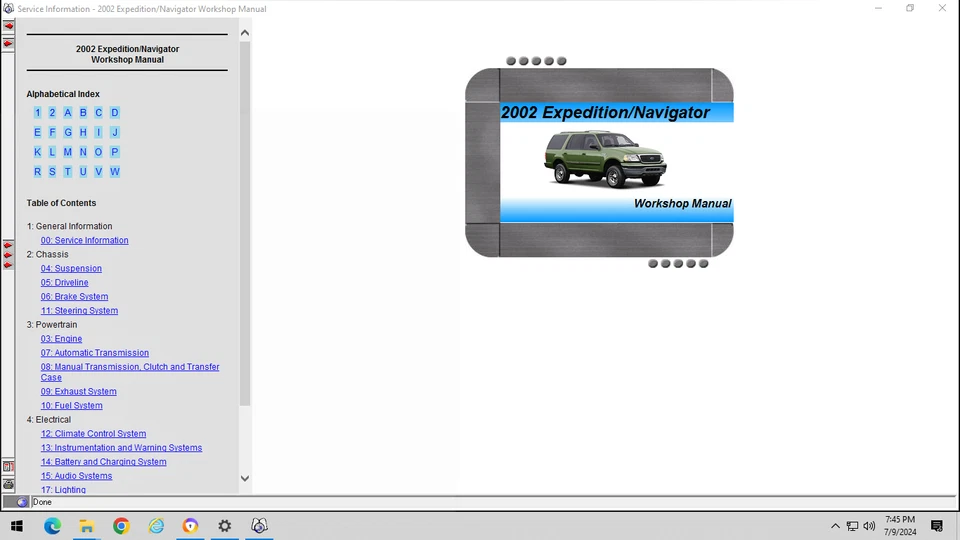This screenshot has height=540, width=960.
Task: Click the second red arrow below the topmost one
Action: click(8, 44)
